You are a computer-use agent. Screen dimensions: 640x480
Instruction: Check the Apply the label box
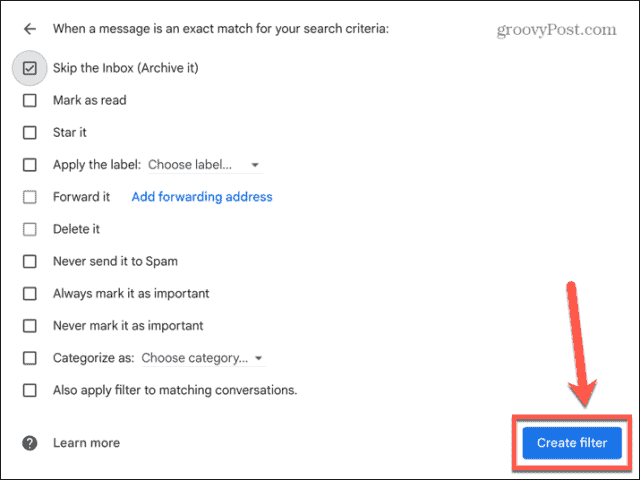tap(30, 165)
